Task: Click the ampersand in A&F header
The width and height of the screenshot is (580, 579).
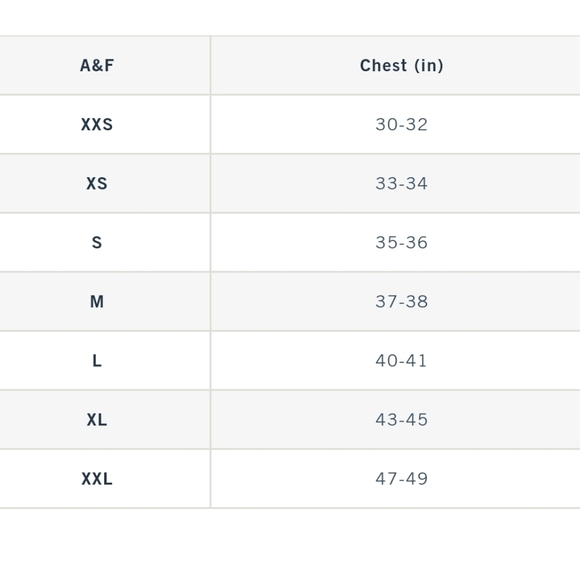Action: coord(97,65)
